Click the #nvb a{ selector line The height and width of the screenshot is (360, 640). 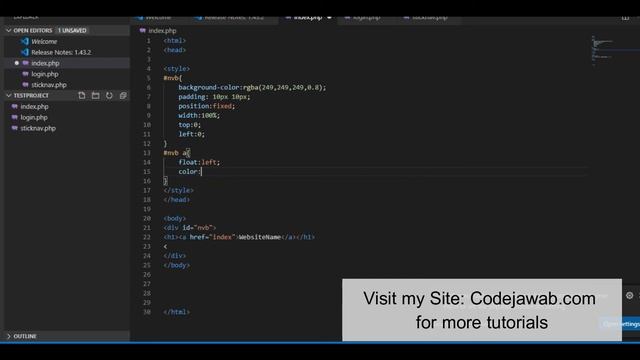click(177, 153)
